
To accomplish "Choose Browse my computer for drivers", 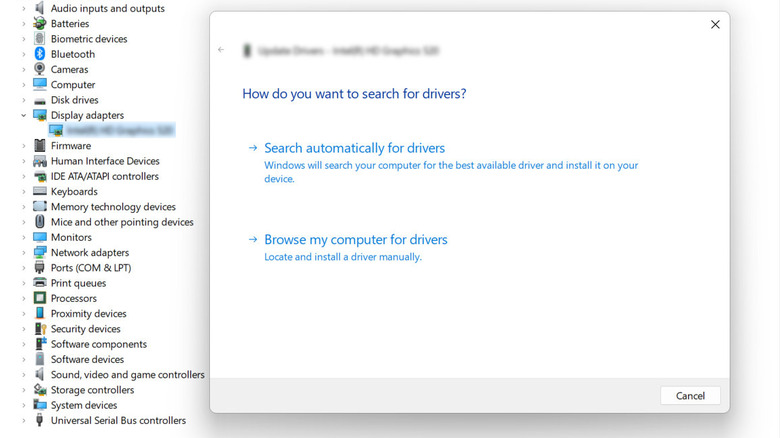I will (355, 240).
